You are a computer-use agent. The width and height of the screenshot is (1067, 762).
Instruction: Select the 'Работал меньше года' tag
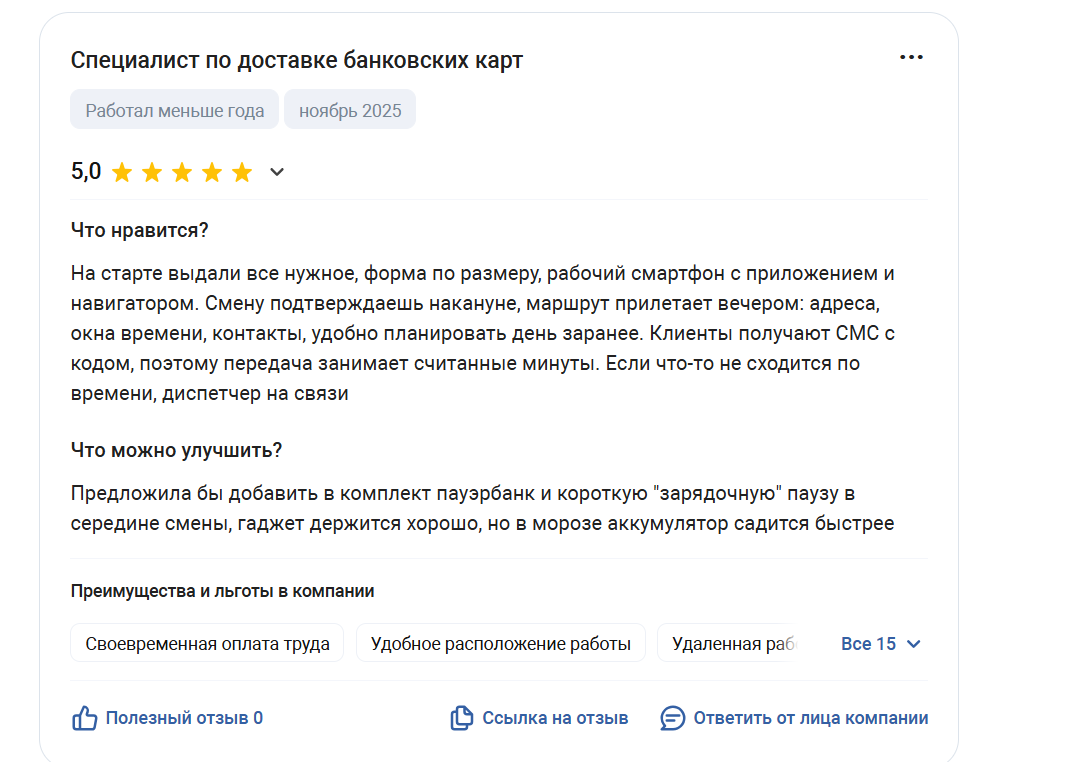tap(175, 110)
